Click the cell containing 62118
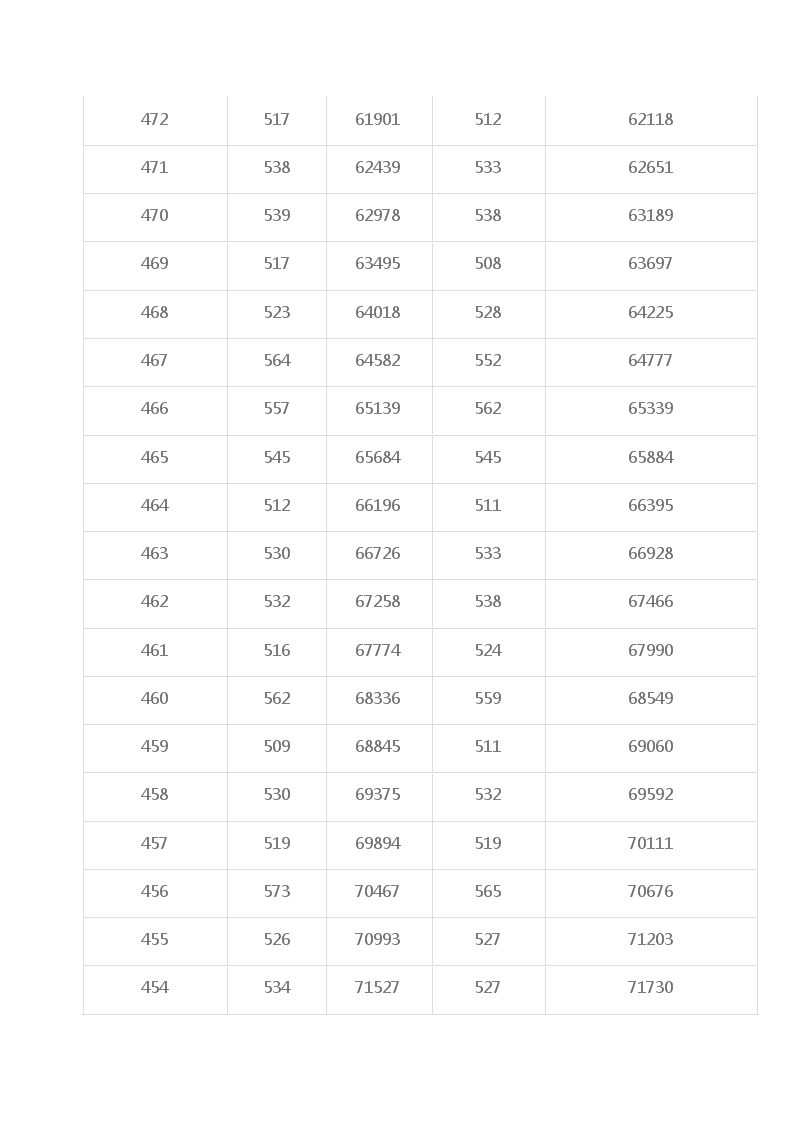The image size is (794, 1123). click(x=651, y=120)
